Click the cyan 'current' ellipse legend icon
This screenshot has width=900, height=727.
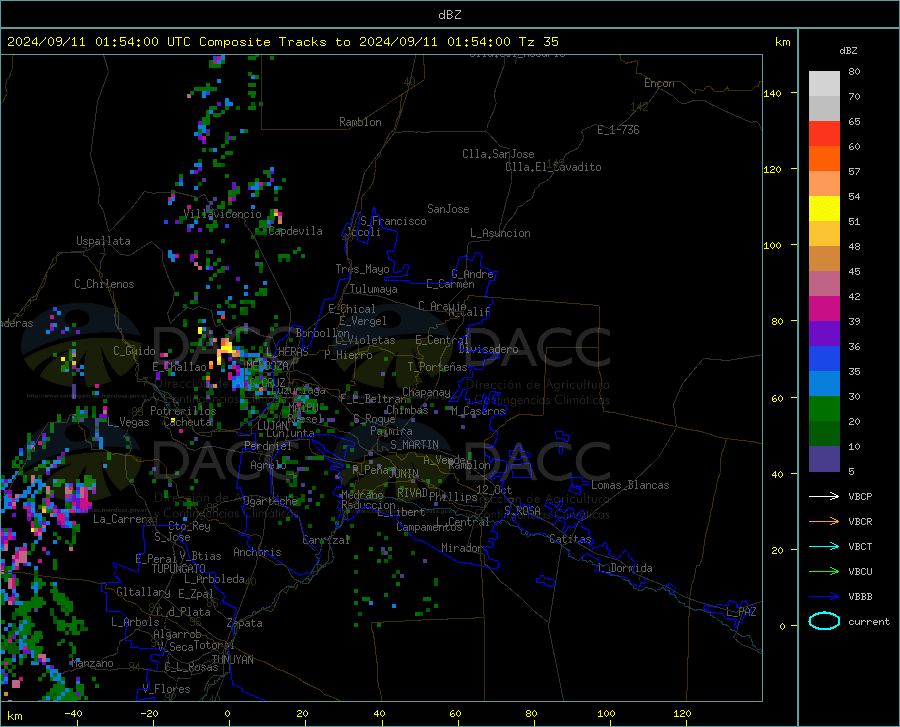pos(824,621)
